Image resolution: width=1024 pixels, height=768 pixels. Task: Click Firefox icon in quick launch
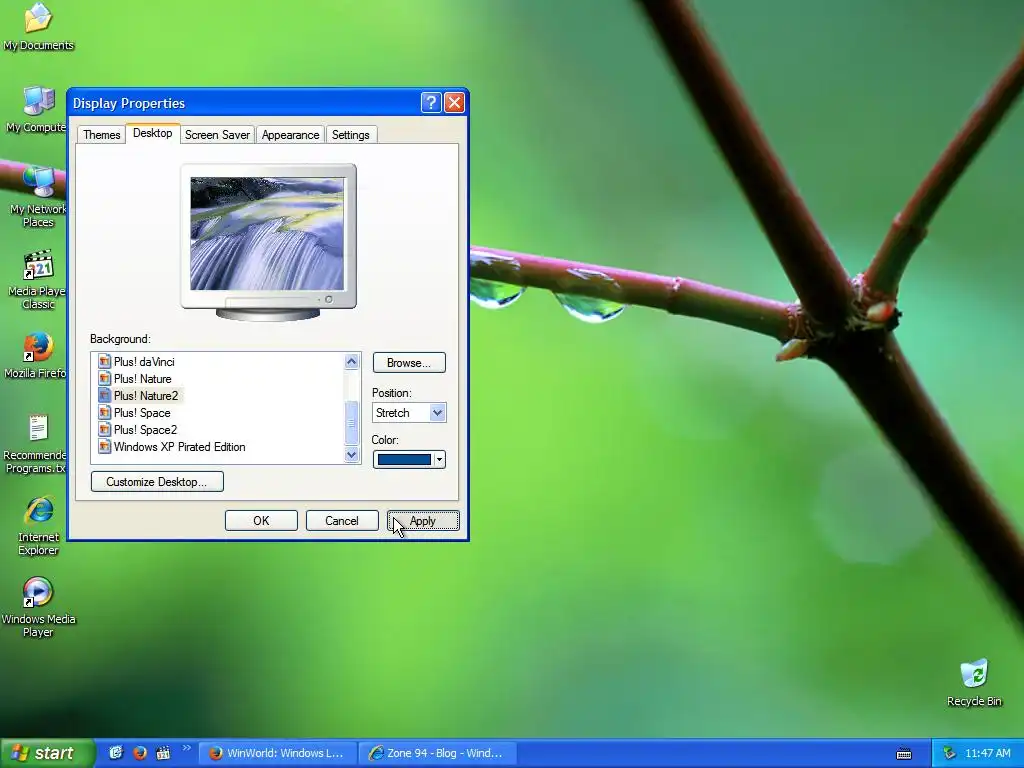click(x=139, y=753)
